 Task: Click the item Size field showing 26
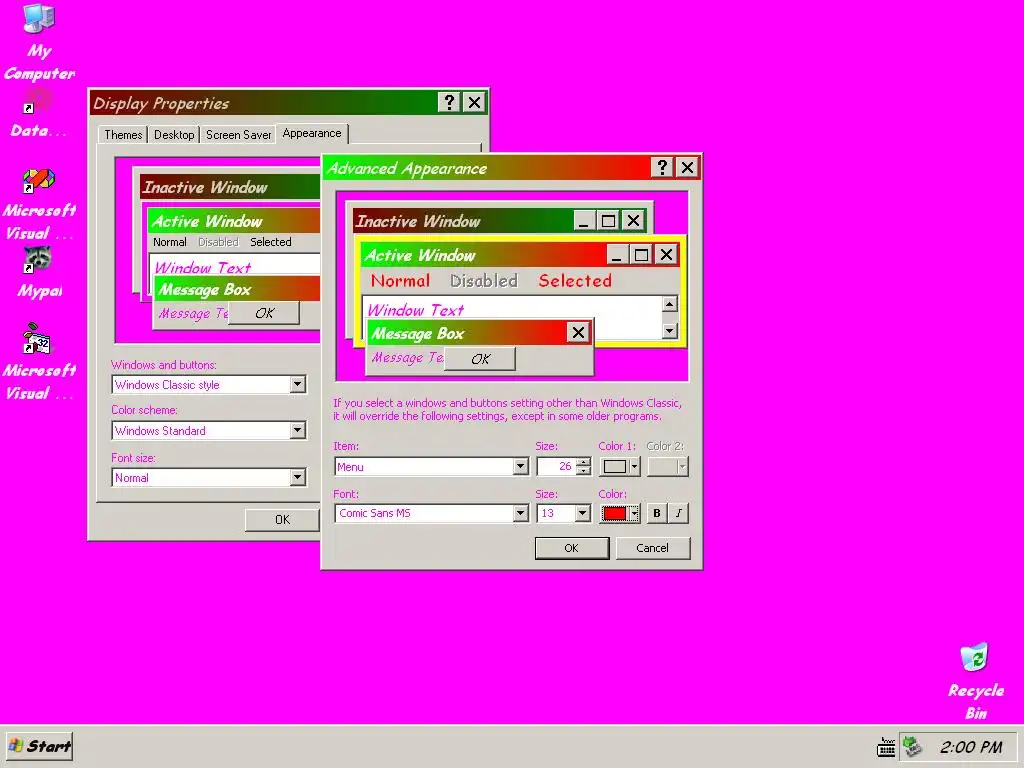click(556, 466)
